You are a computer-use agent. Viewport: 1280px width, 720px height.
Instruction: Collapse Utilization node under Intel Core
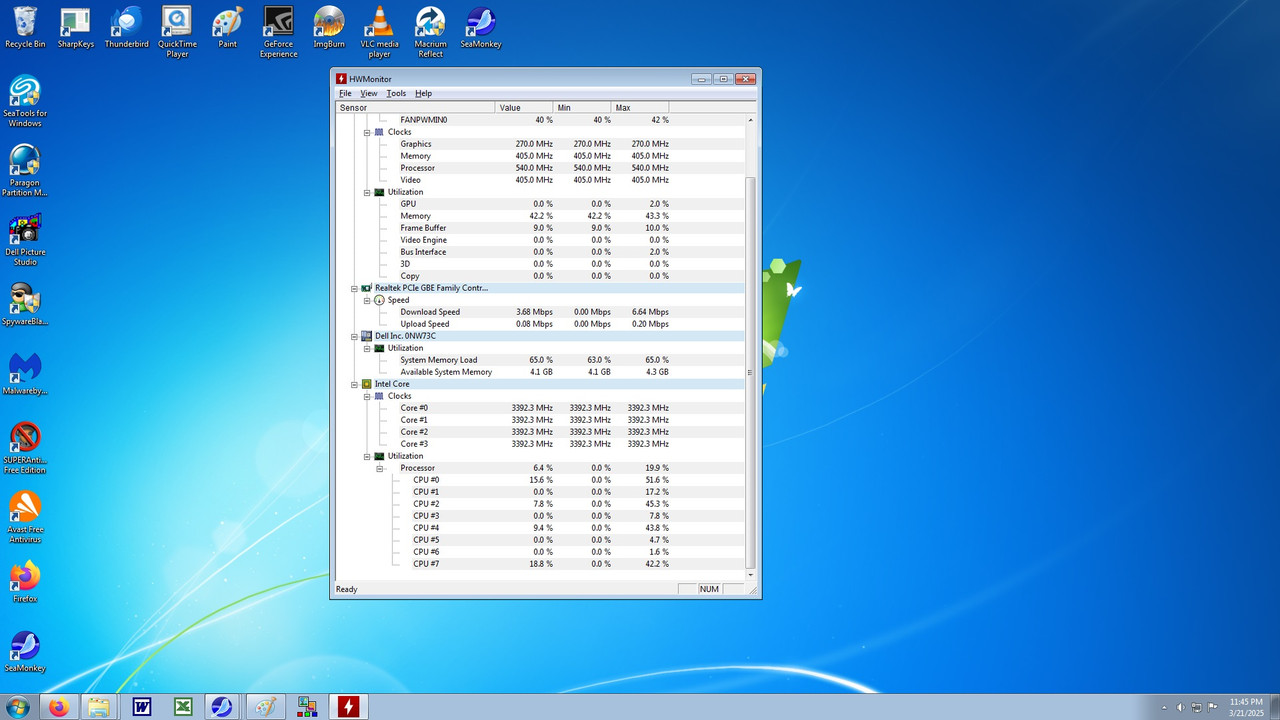(367, 456)
